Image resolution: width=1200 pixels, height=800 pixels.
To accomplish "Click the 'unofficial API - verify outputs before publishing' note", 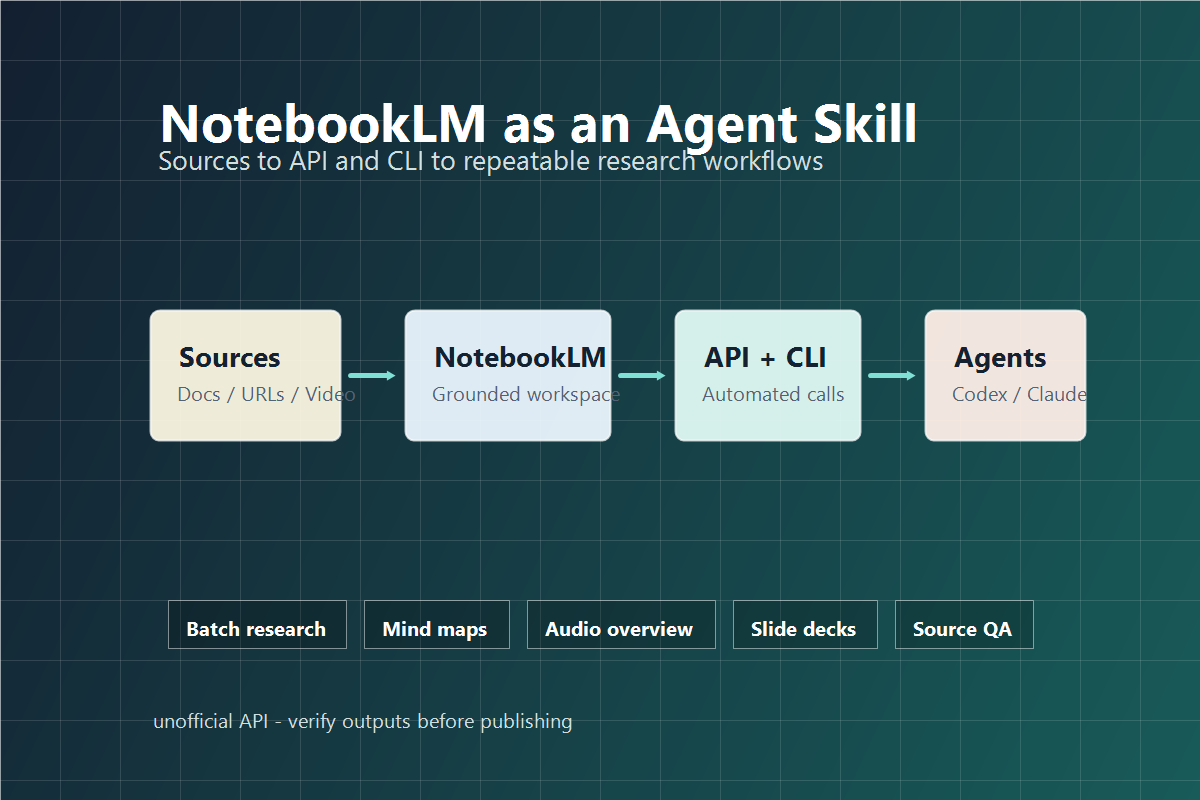I will [x=363, y=721].
